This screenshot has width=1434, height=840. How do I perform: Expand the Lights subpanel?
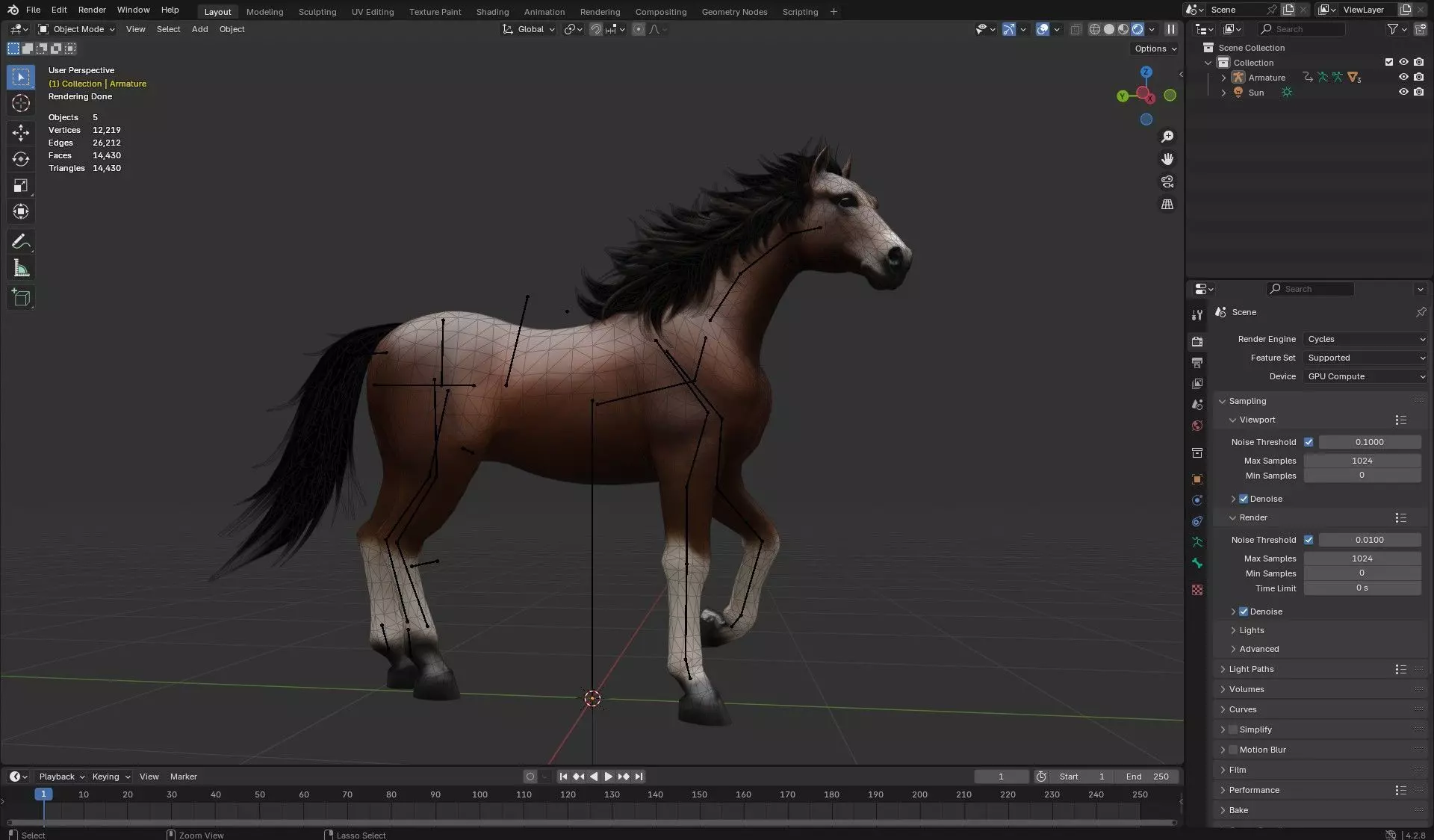[x=1251, y=630]
